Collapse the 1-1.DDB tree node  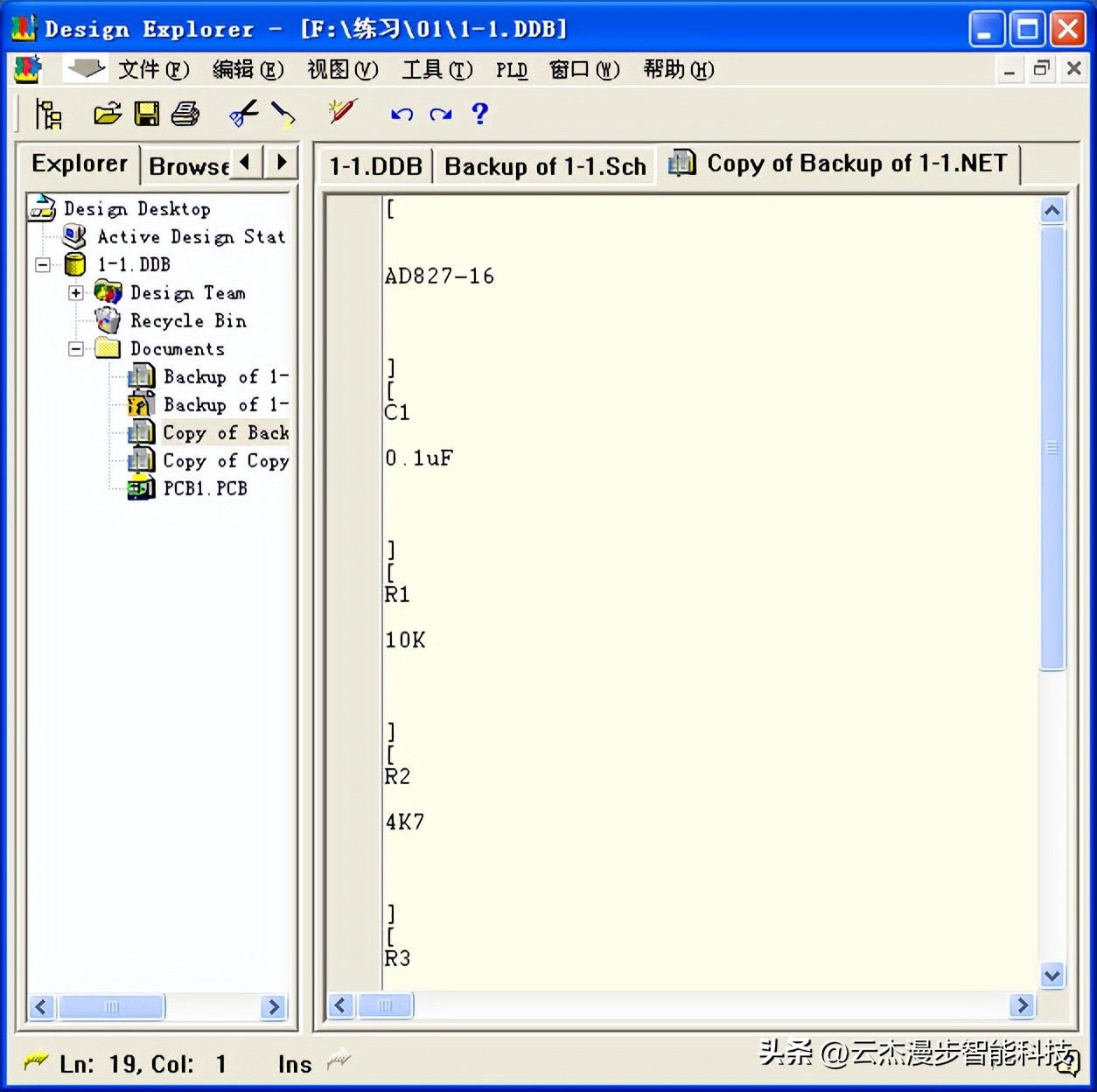tap(41, 264)
